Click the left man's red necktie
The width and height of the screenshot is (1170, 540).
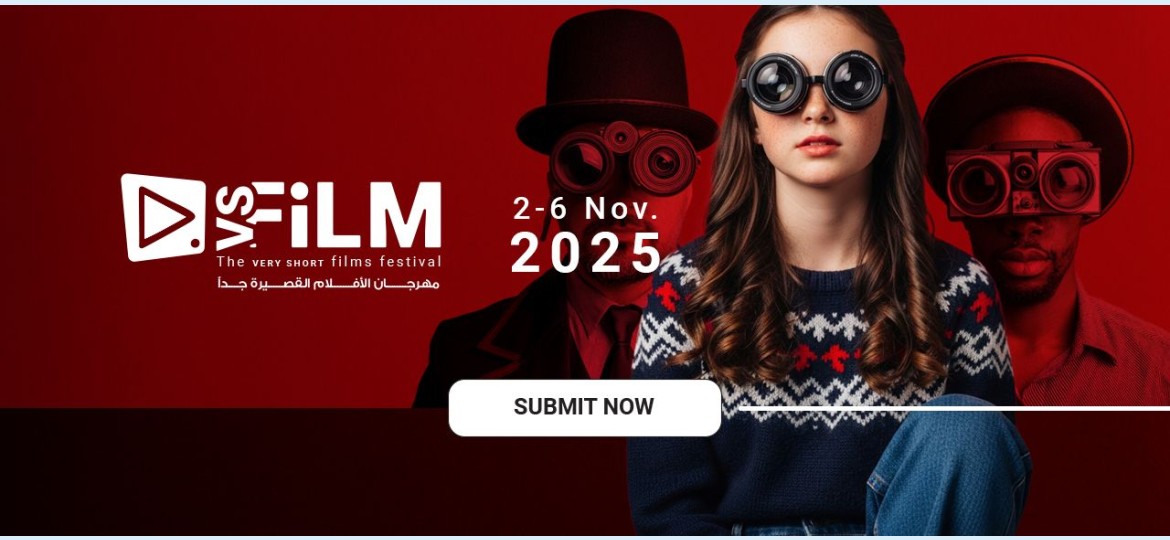pyautogui.click(x=621, y=341)
